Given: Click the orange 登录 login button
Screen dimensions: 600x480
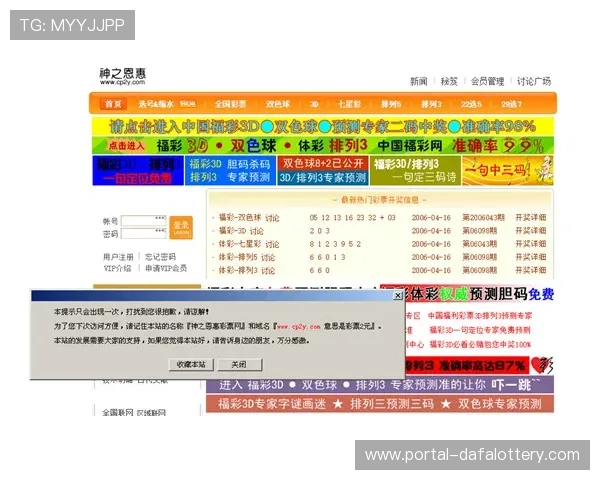Looking at the screenshot, I should [181, 227].
